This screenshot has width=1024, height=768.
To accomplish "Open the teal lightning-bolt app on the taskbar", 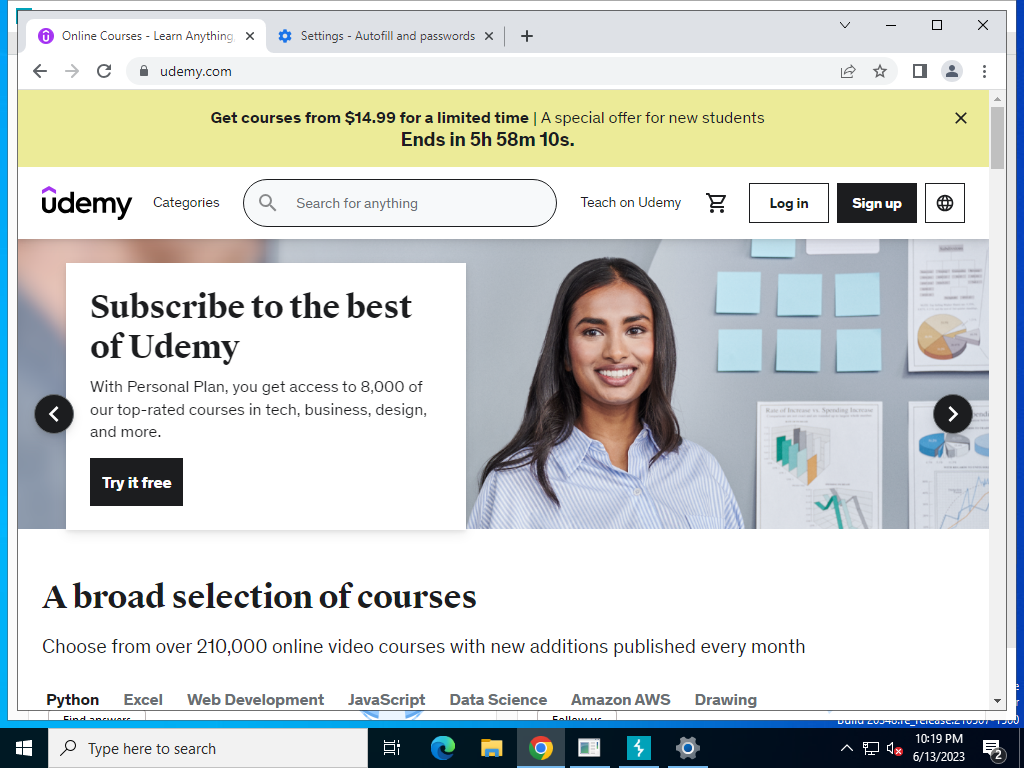I will coord(639,748).
